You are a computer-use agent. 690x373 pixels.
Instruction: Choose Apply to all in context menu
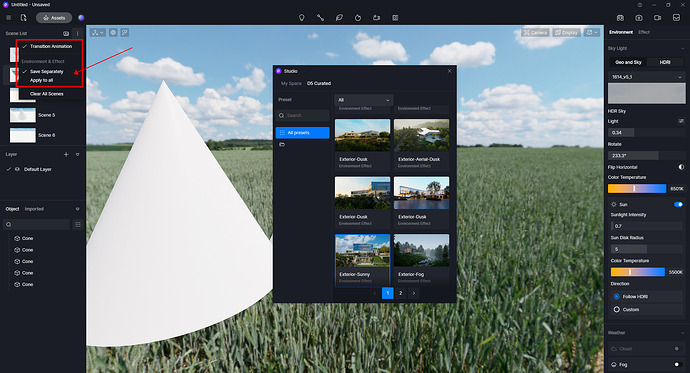41,80
